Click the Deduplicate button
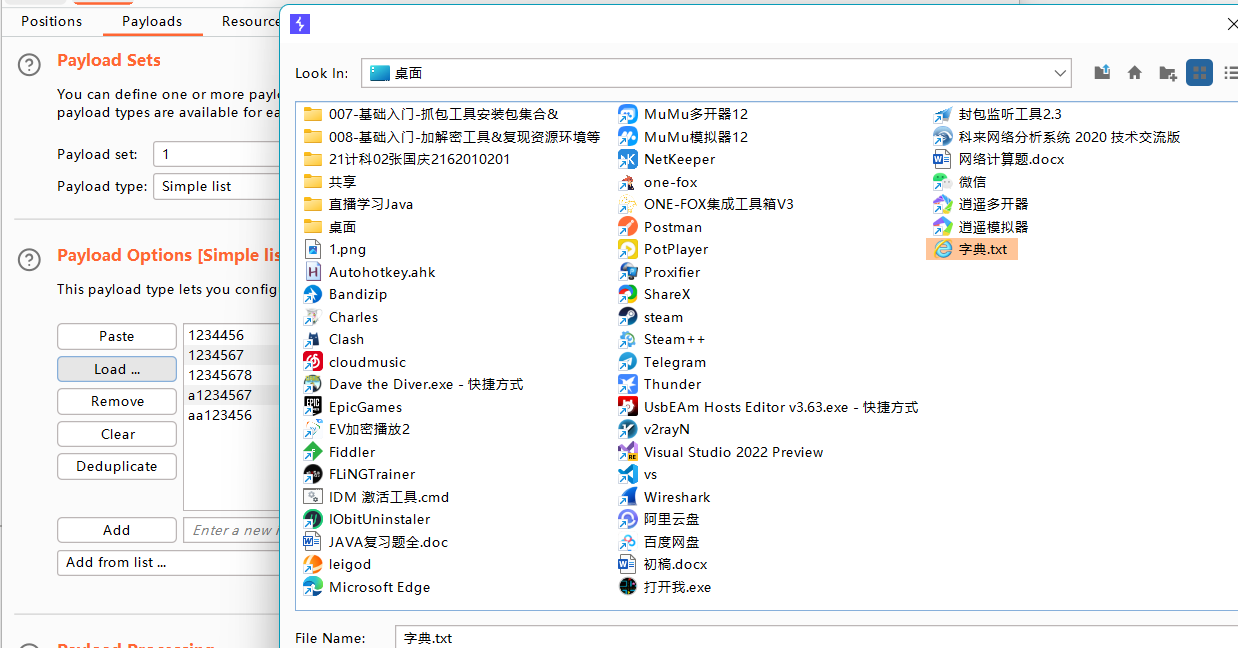The width and height of the screenshot is (1238, 648). [117, 466]
